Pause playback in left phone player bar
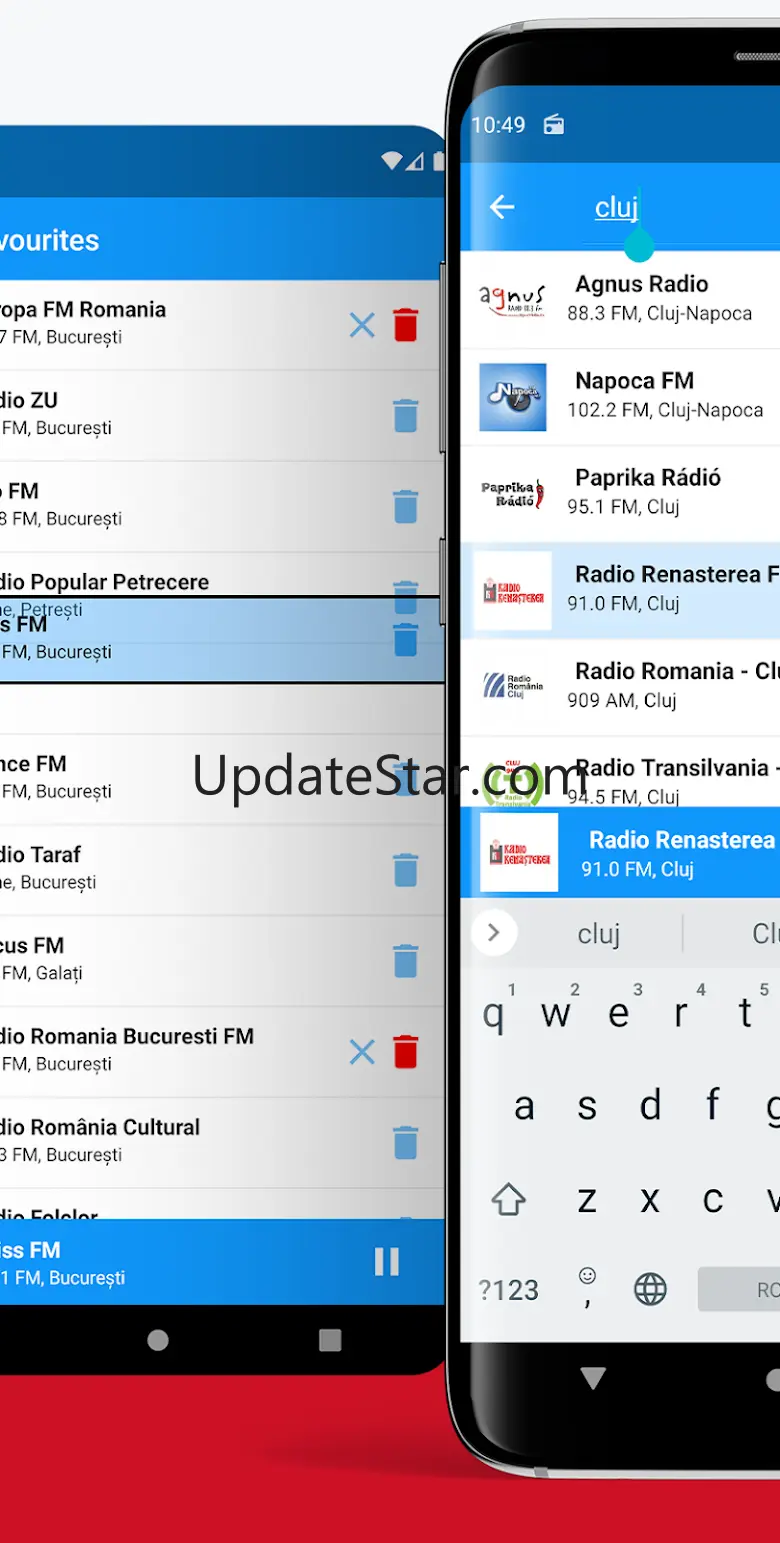 (387, 1262)
